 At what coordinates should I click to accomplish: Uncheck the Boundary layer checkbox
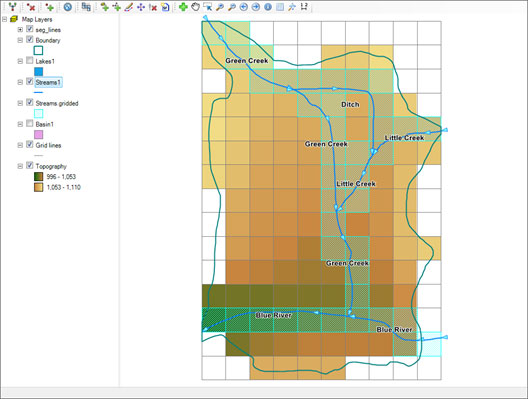coord(30,40)
